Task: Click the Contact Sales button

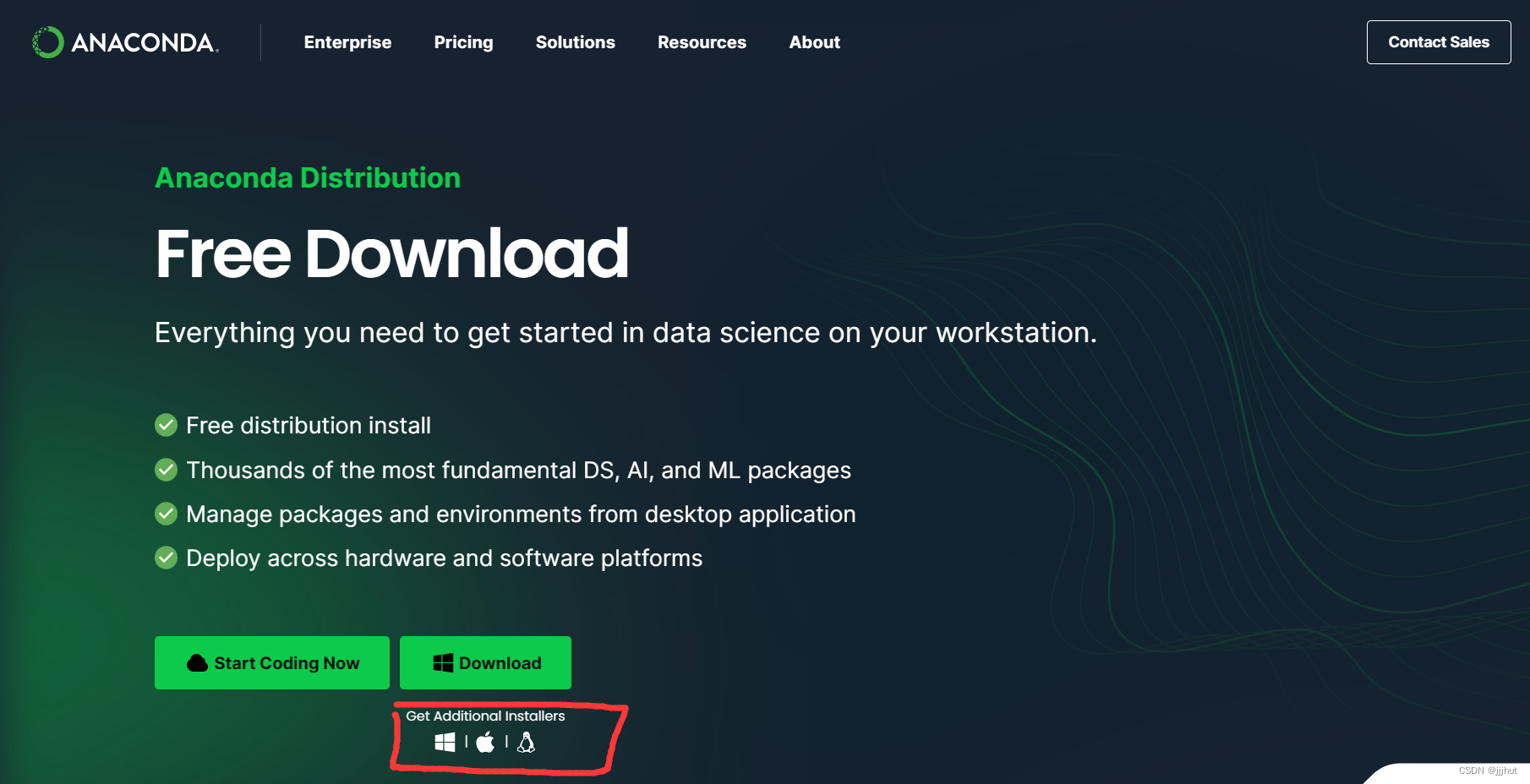Action: [x=1439, y=42]
